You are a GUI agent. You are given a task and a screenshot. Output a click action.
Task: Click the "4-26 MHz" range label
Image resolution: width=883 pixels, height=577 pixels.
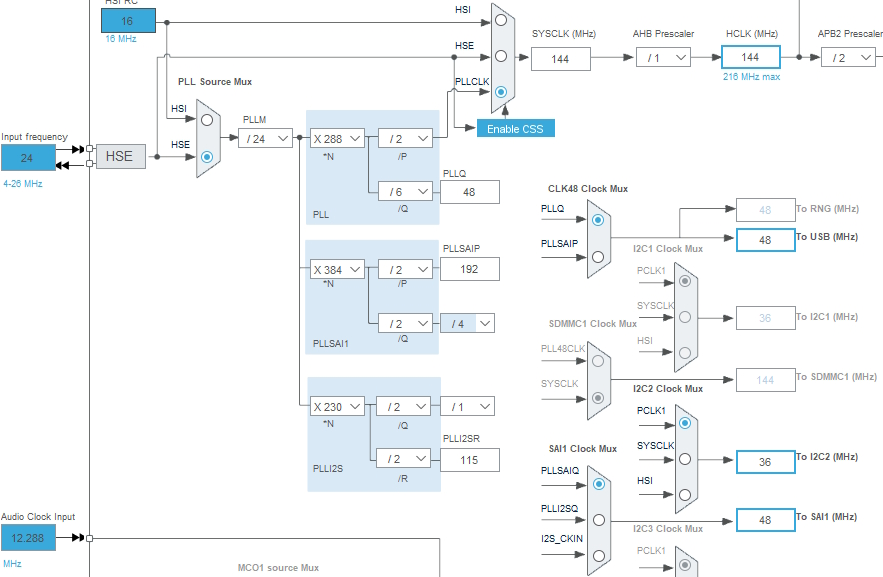(x=23, y=184)
